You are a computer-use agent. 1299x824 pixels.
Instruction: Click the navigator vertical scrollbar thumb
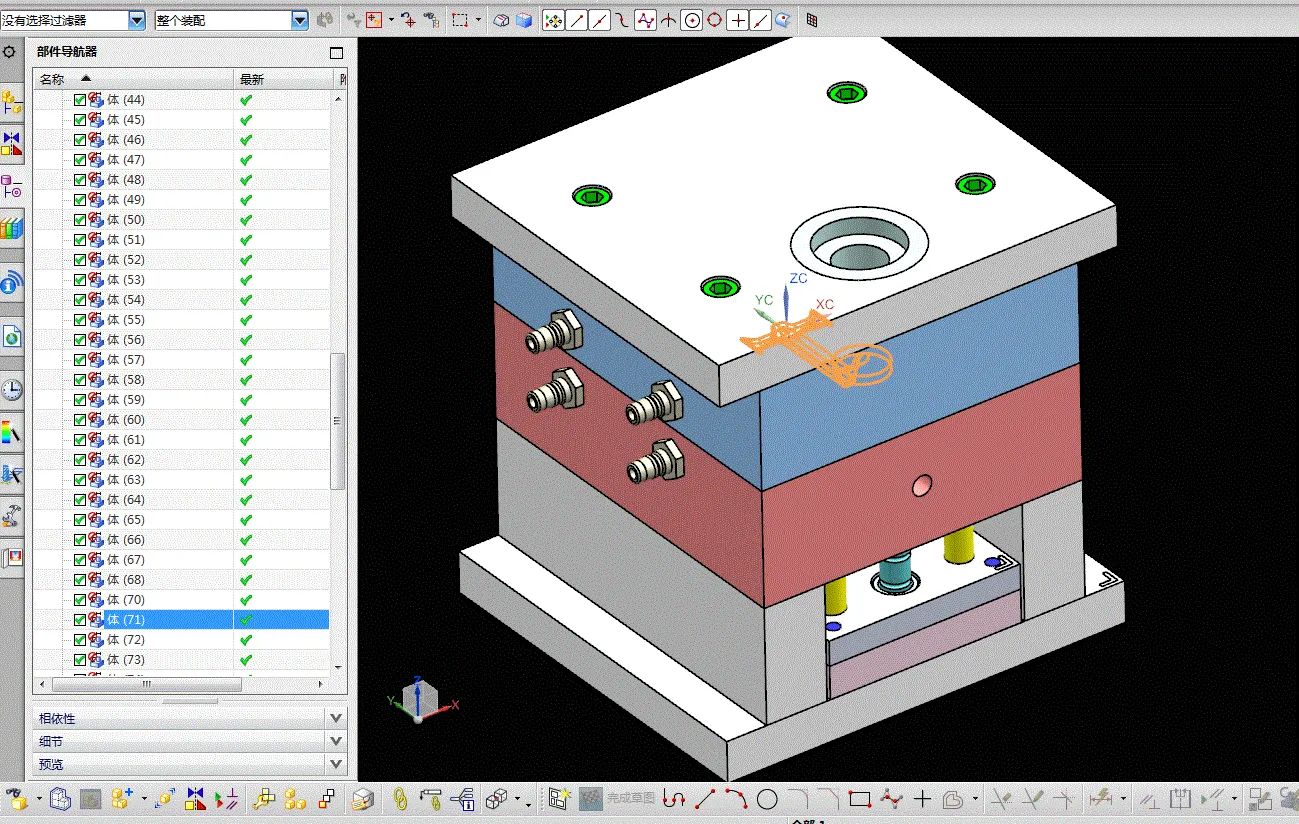tap(338, 420)
